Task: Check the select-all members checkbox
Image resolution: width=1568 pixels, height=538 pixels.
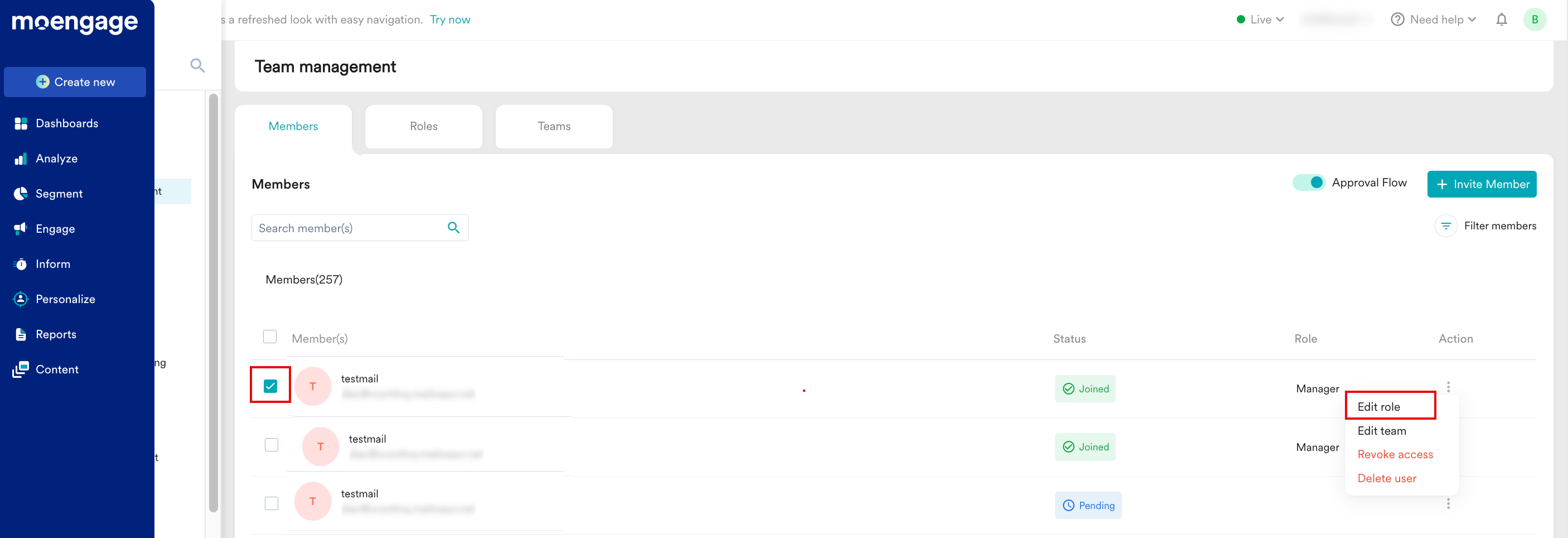Action: click(x=270, y=337)
